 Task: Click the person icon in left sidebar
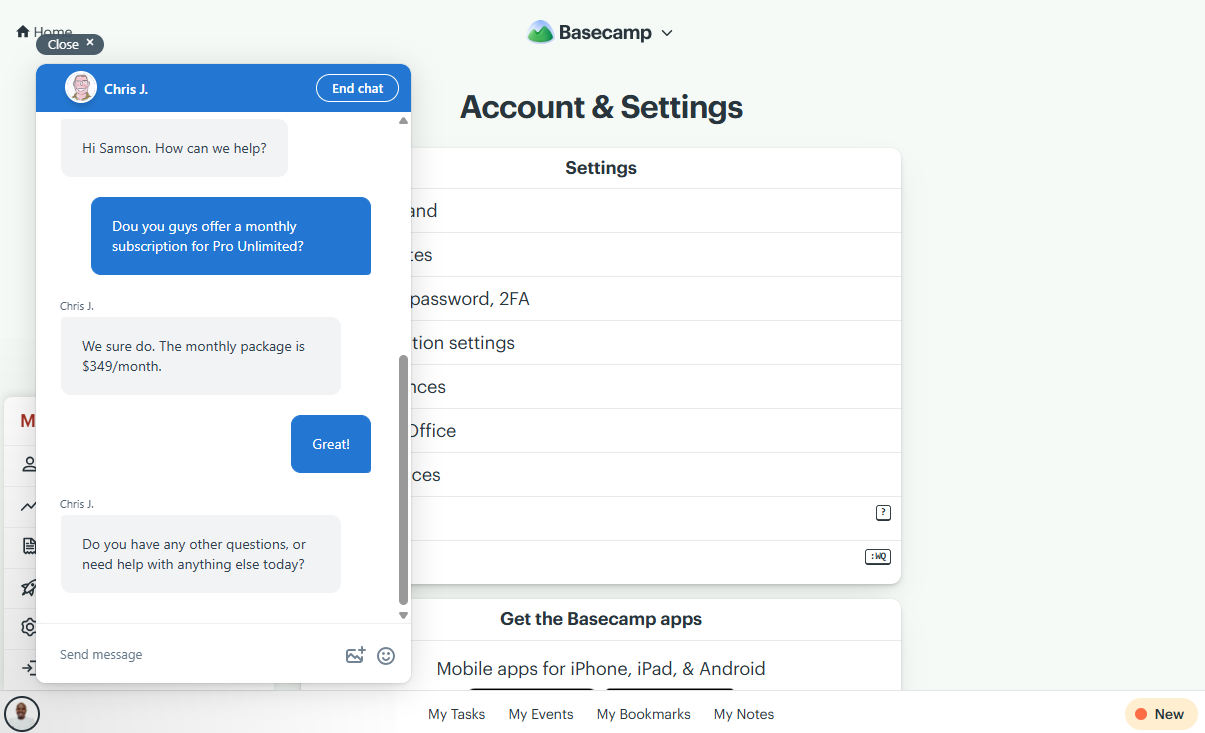(x=30, y=464)
